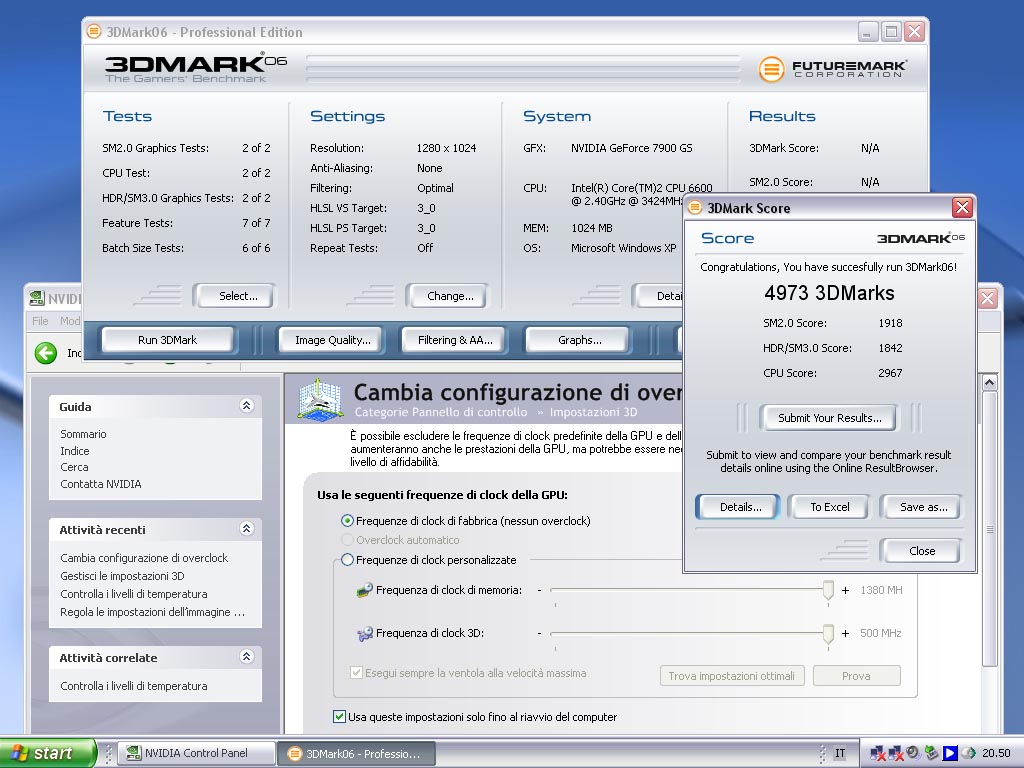
Task: Open 'Controlla i livelli di temperatura' under Attività correlate
Action: click(x=134, y=686)
